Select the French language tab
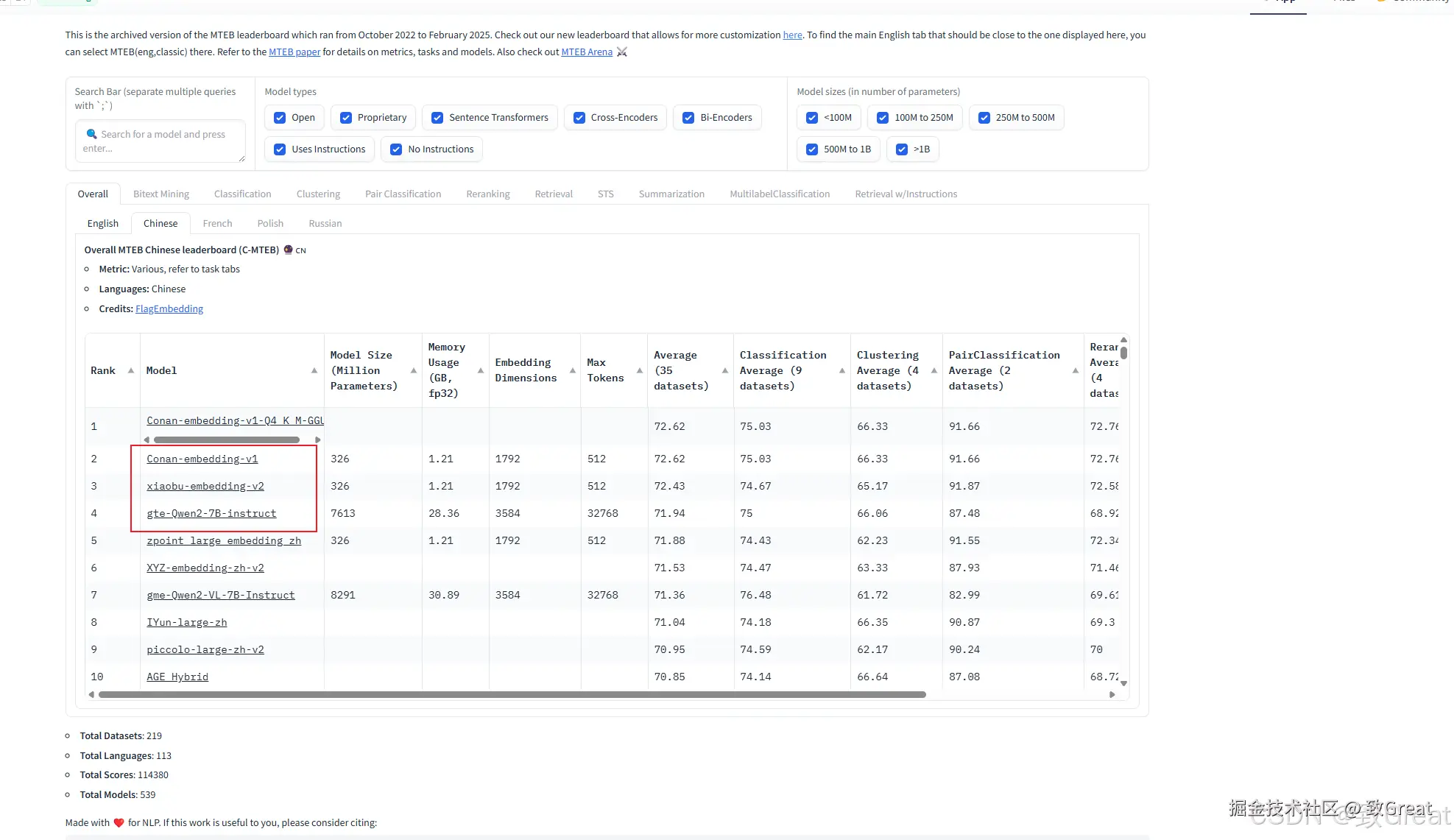Viewport: 1454px width, 840px height. (217, 224)
